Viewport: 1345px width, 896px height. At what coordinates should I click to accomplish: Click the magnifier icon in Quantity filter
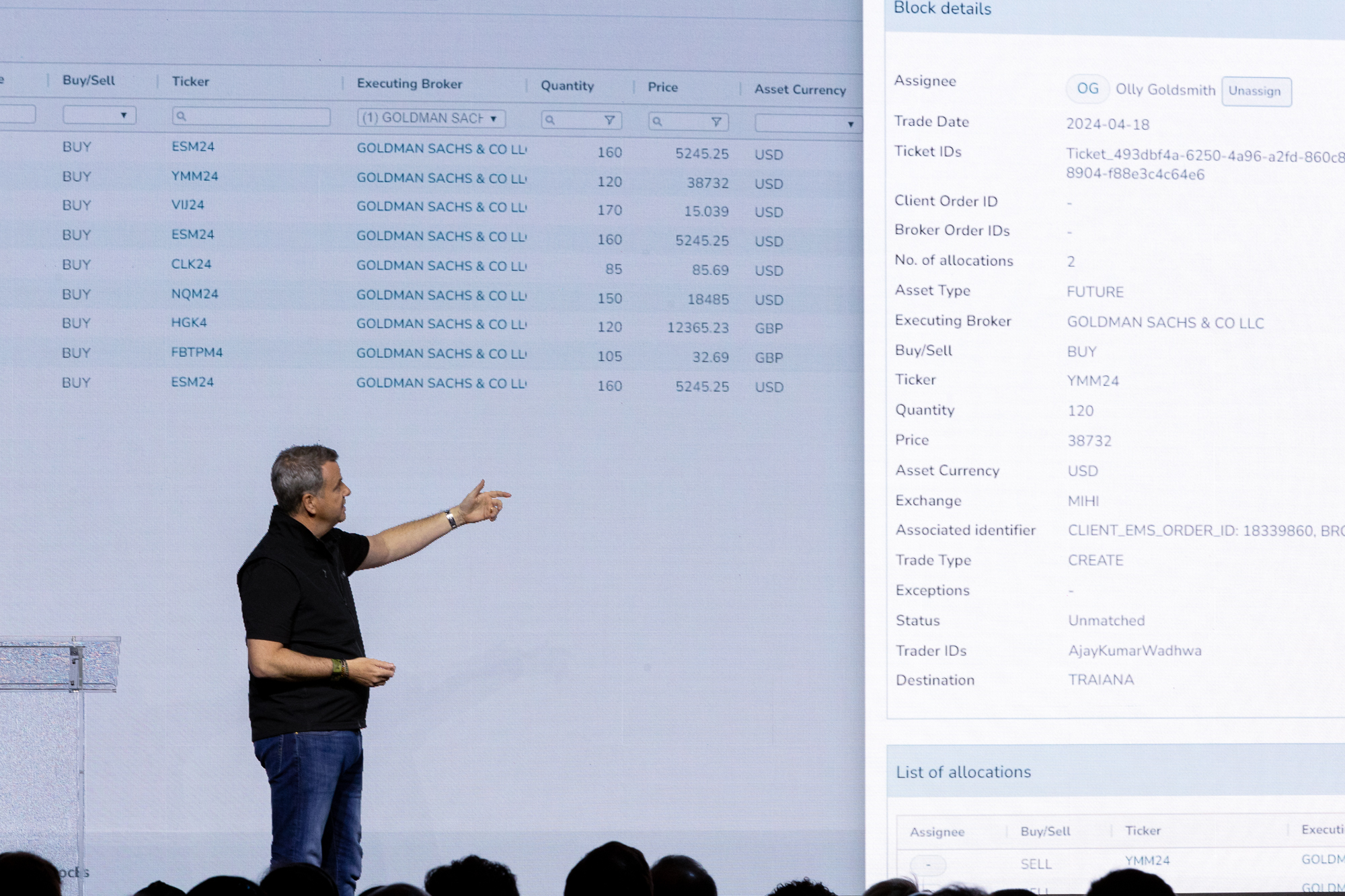tap(550, 120)
